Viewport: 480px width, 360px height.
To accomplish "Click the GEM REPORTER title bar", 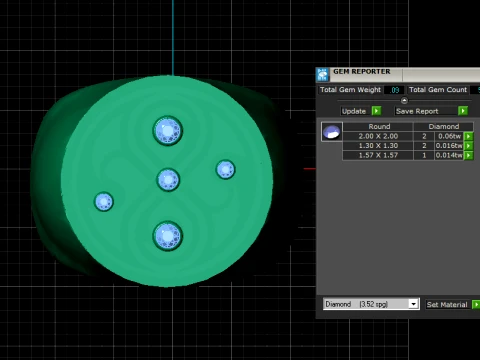I will pyautogui.click(x=398, y=74).
